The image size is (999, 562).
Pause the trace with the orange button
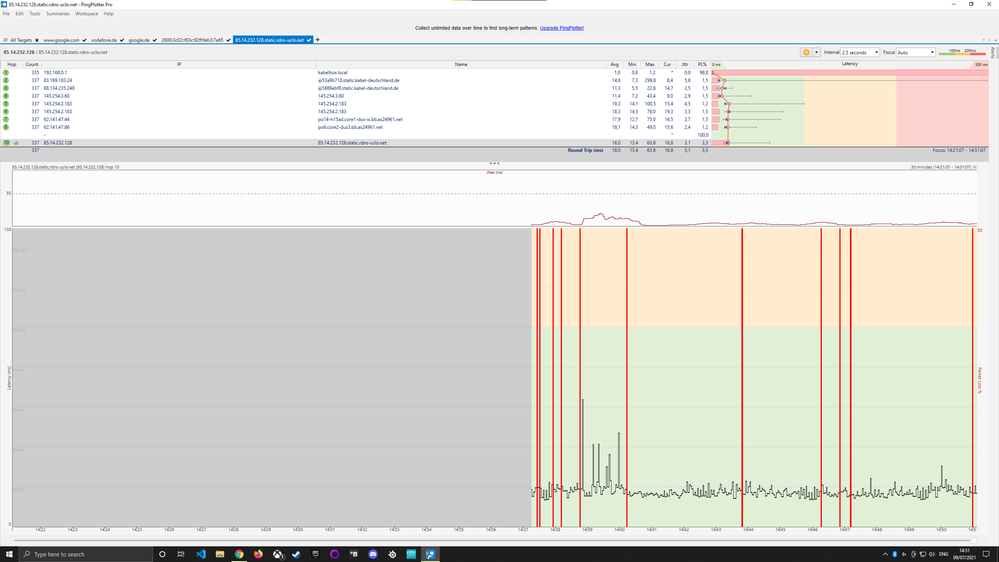[805, 52]
